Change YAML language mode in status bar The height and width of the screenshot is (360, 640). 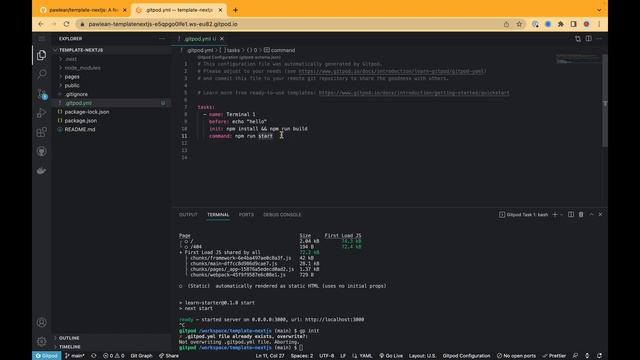click(x=366, y=356)
